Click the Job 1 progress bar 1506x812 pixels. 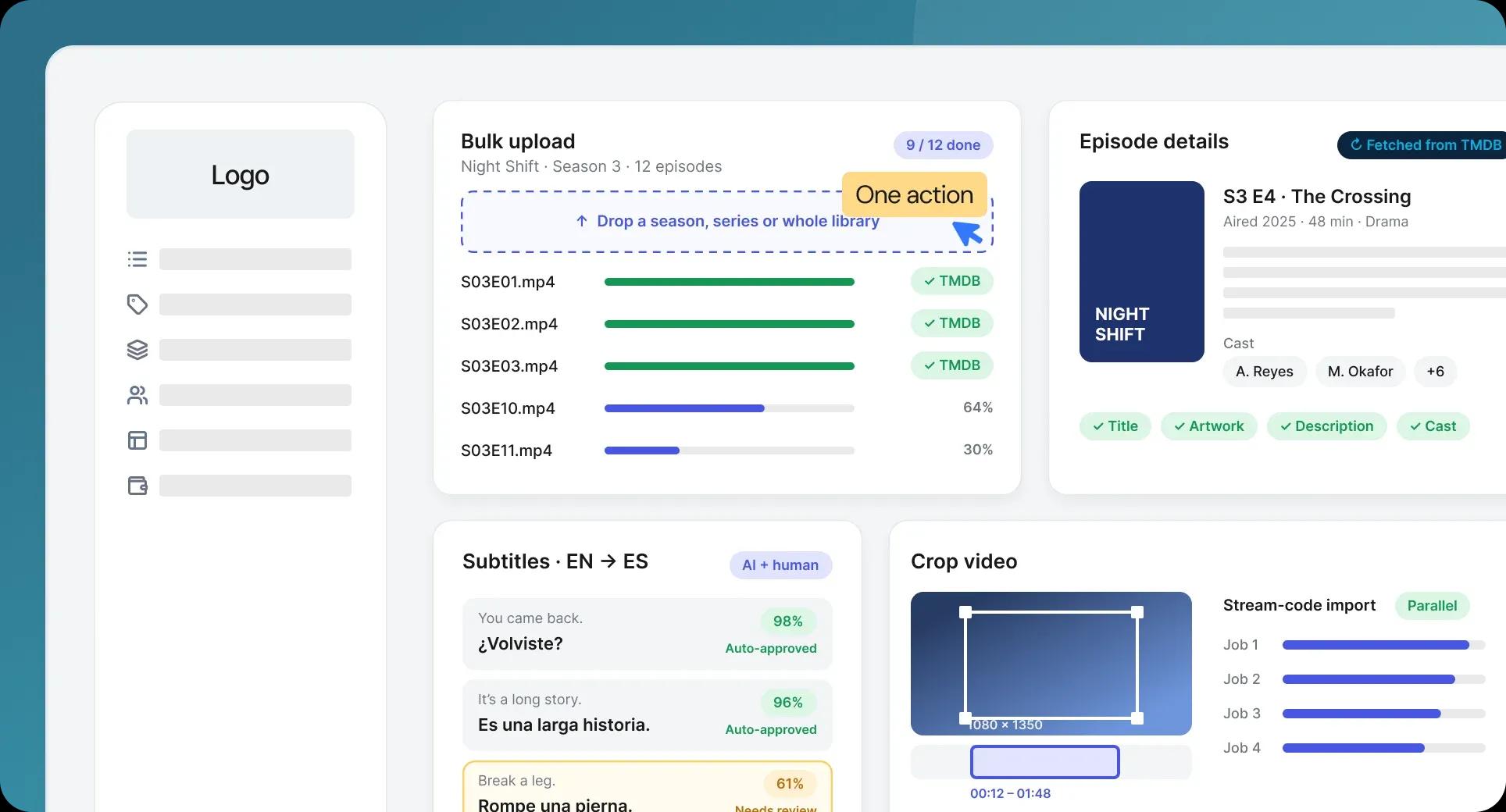(x=1383, y=645)
